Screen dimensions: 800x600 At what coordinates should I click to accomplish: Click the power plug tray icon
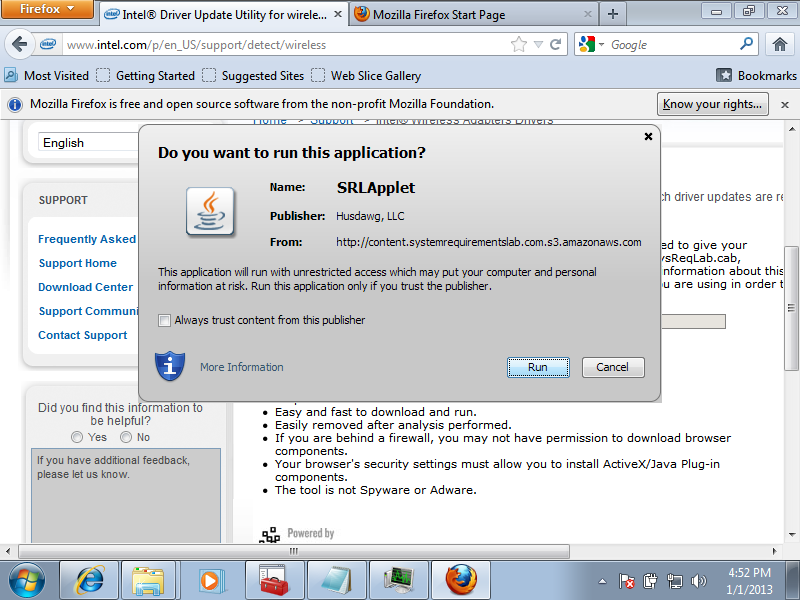(x=650, y=581)
